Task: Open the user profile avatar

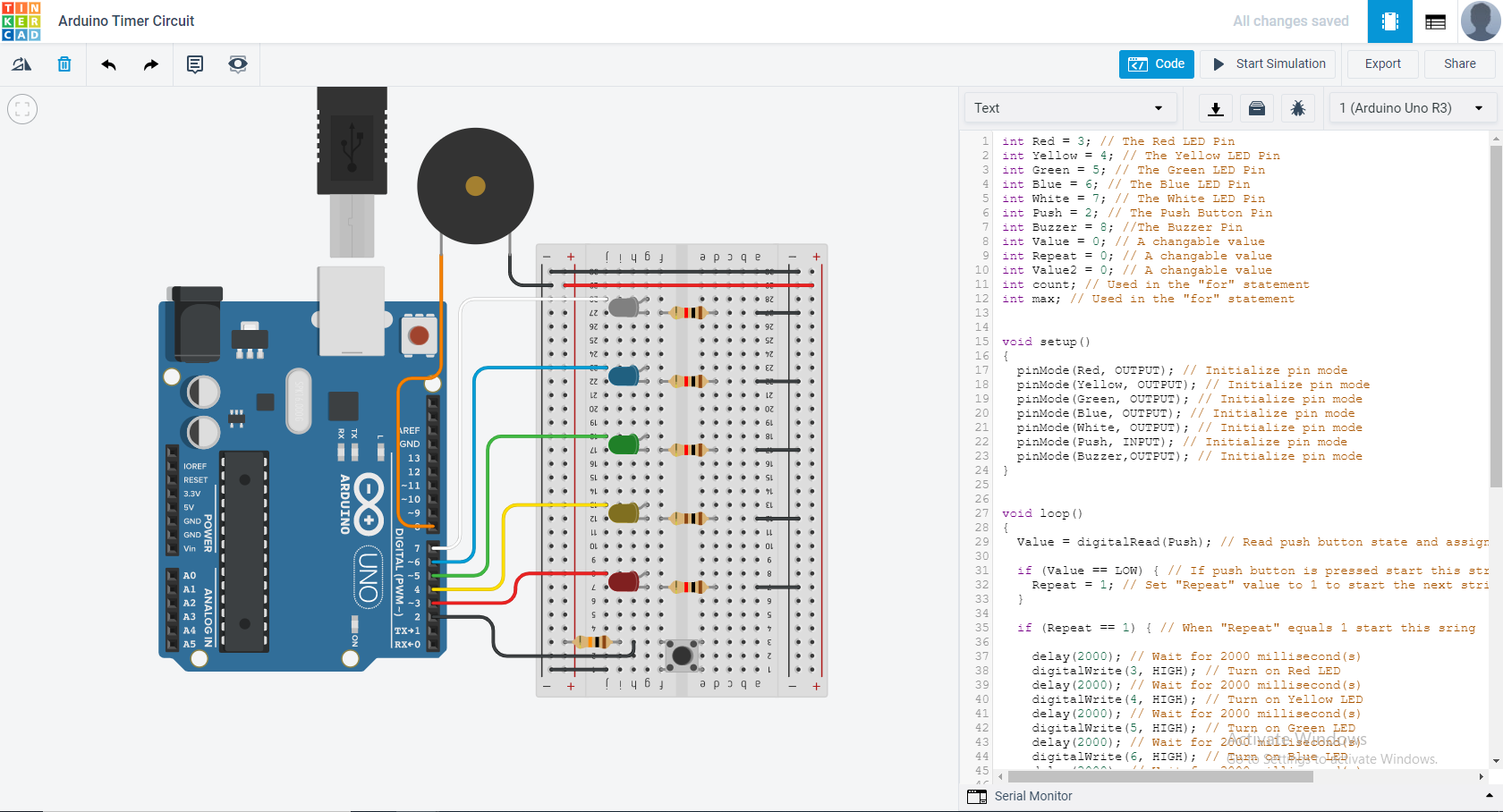Action: point(1481,21)
